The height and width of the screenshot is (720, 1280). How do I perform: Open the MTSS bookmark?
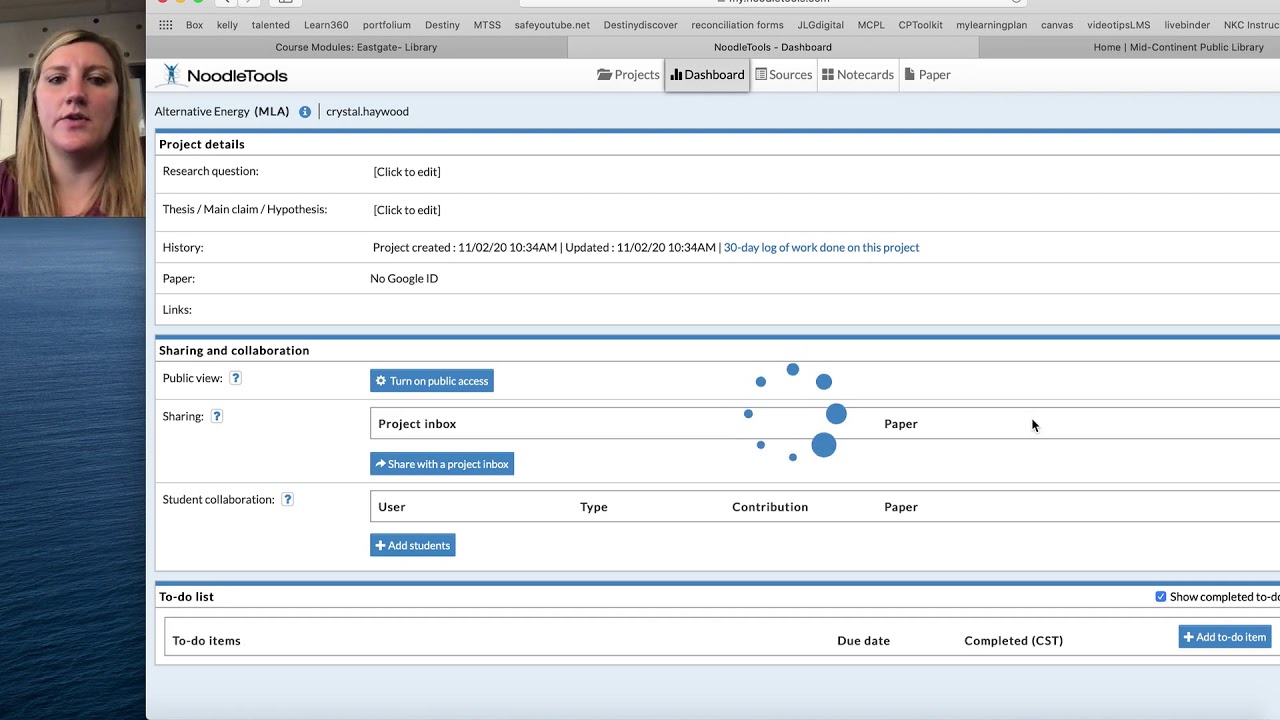click(x=487, y=25)
